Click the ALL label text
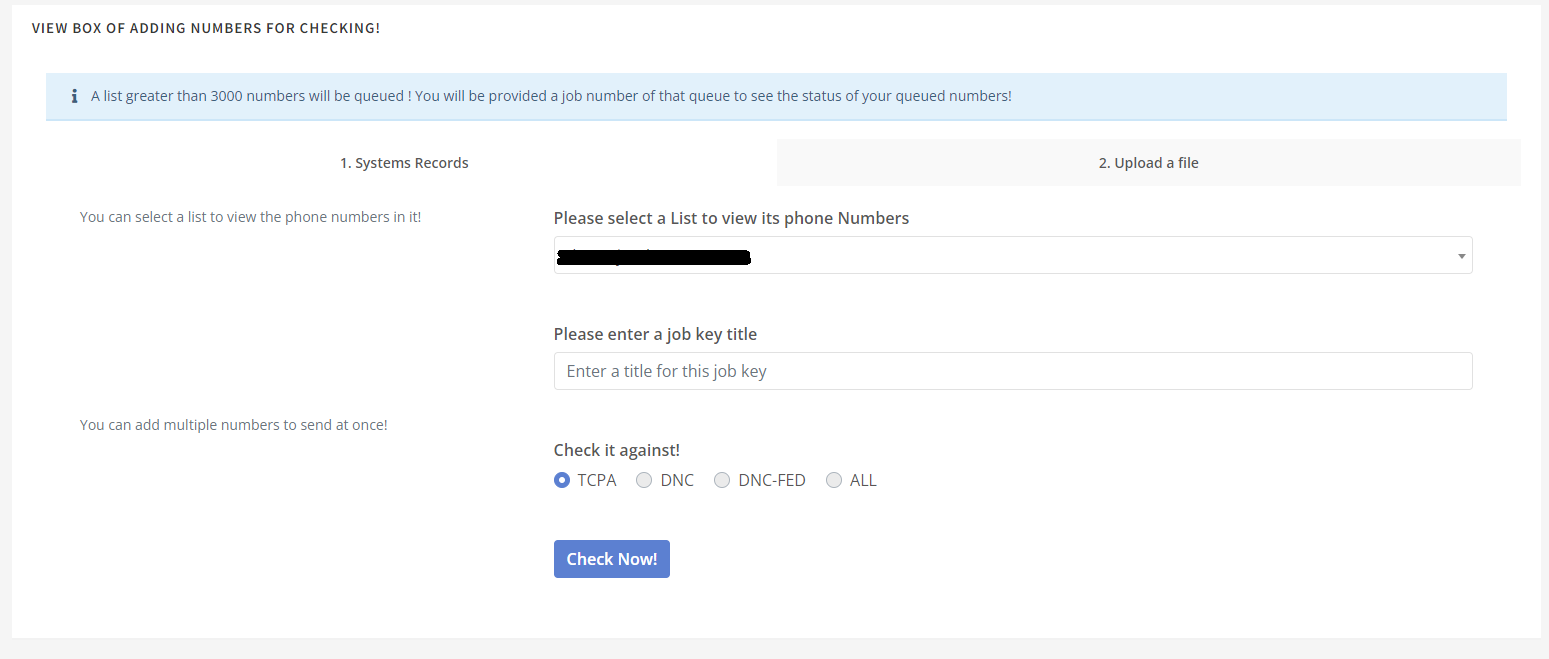 point(863,480)
